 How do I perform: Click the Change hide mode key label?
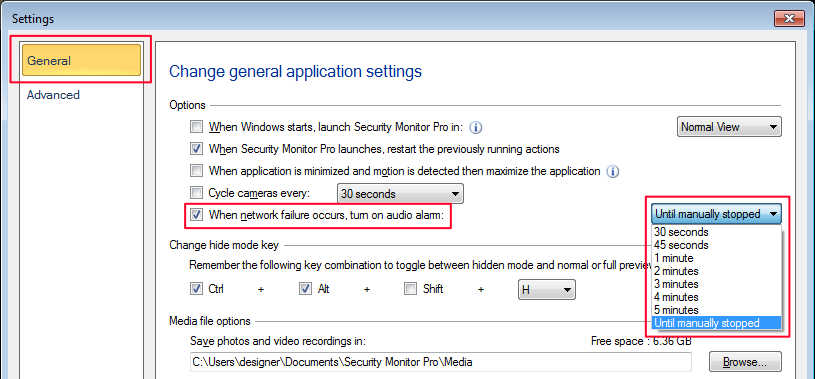(224, 245)
